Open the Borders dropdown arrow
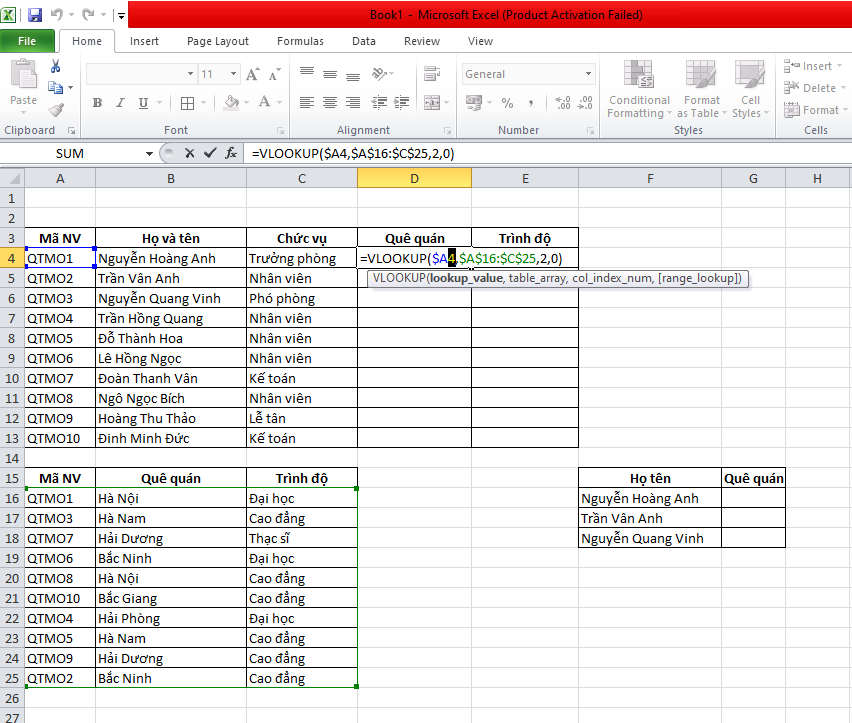852x723 pixels. [x=204, y=103]
